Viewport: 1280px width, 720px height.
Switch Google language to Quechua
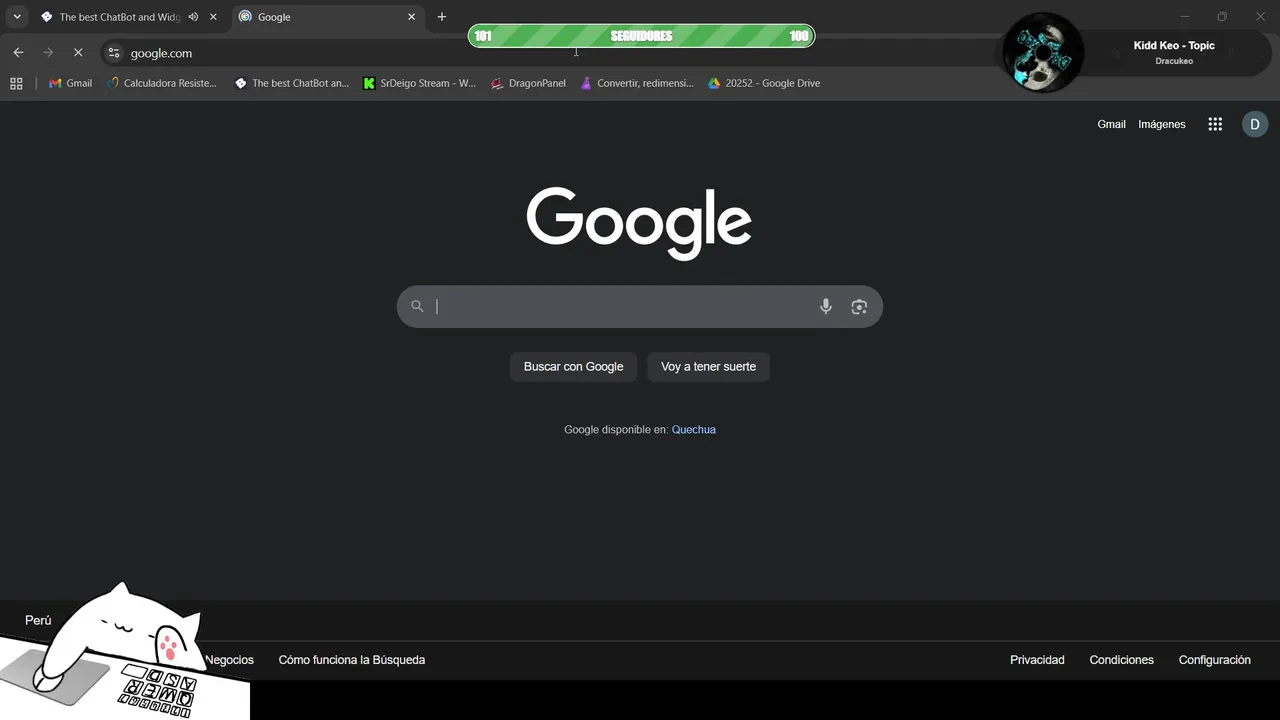click(x=693, y=429)
